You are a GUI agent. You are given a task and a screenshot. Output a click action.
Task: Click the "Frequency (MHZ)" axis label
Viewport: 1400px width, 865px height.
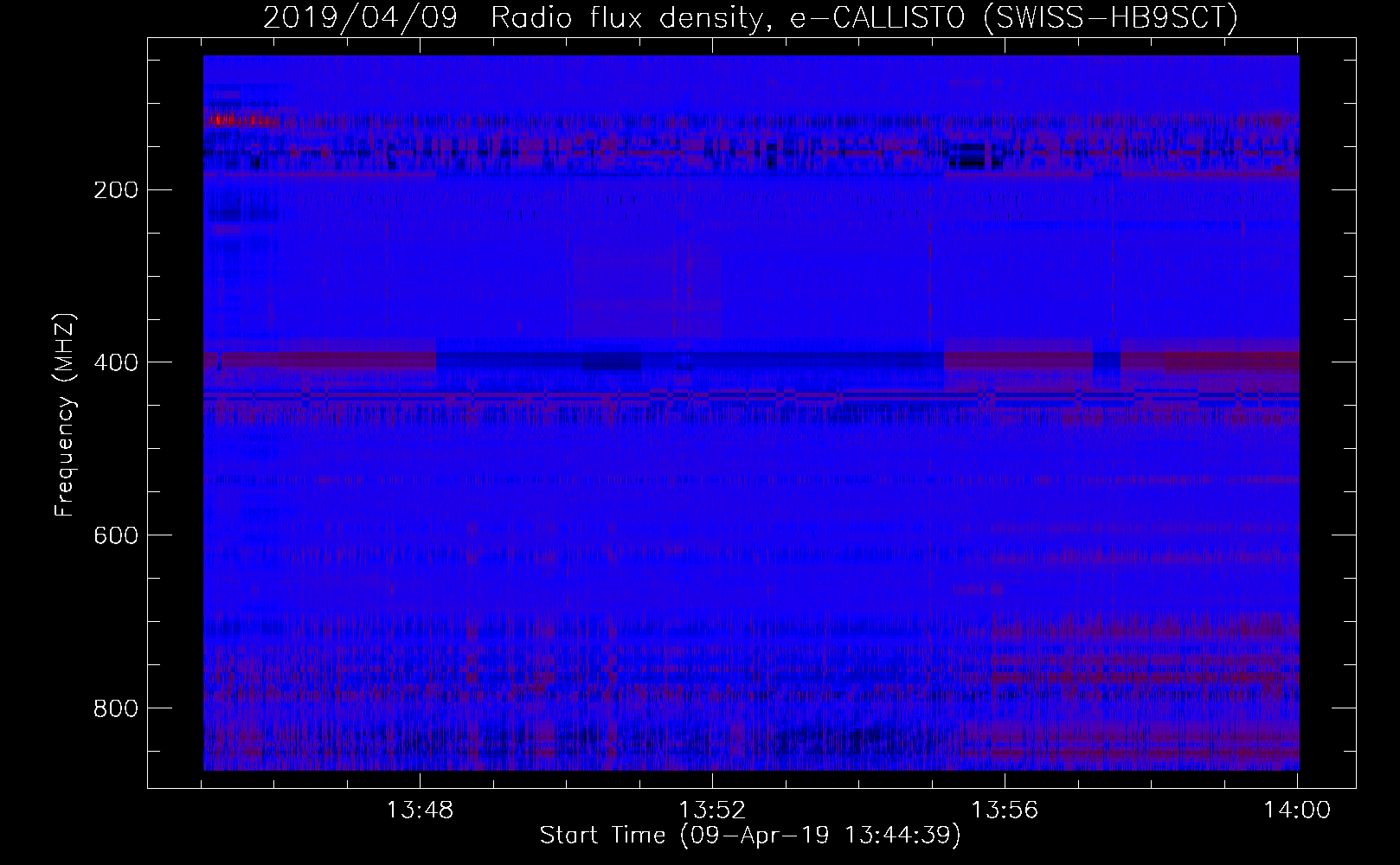click(65, 414)
